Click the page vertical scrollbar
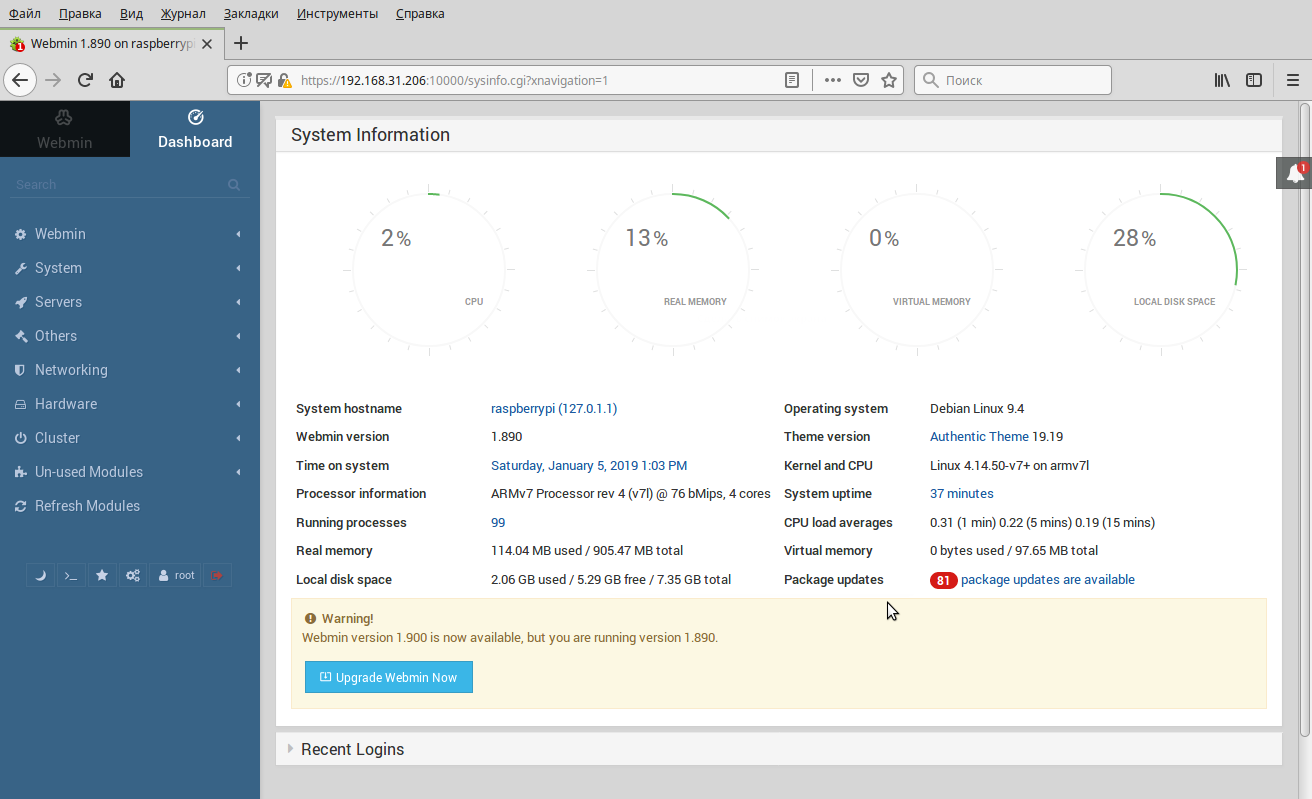This screenshot has width=1312, height=799. pyautogui.click(x=1305, y=420)
